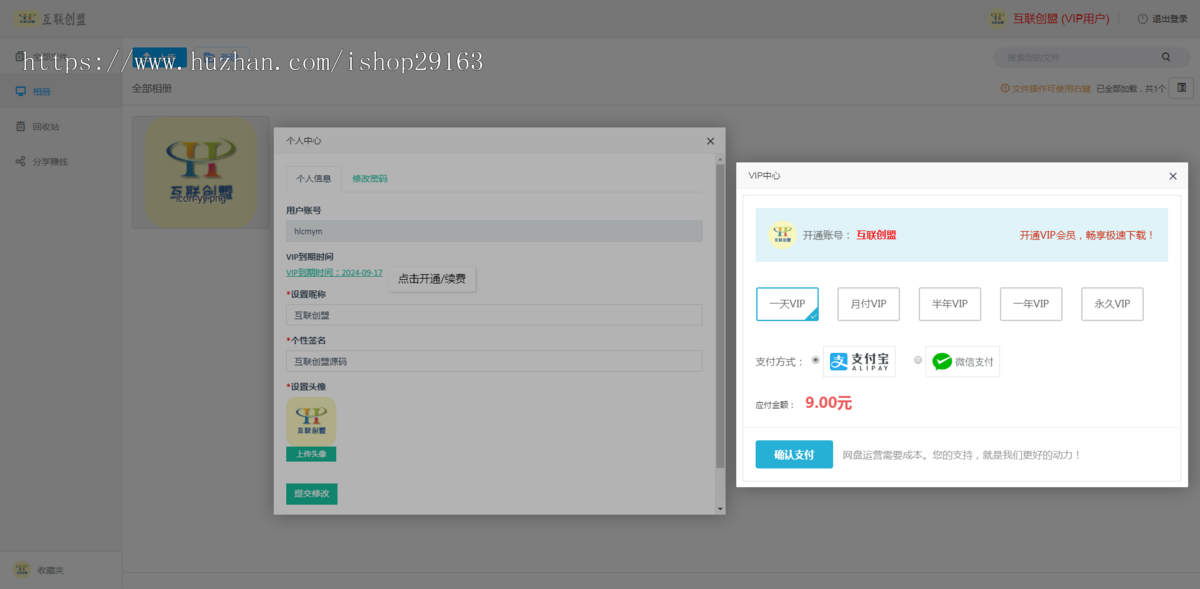Click the 个人中心 dialog scrollbar down arrow
The width and height of the screenshot is (1200, 589).
[x=720, y=509]
